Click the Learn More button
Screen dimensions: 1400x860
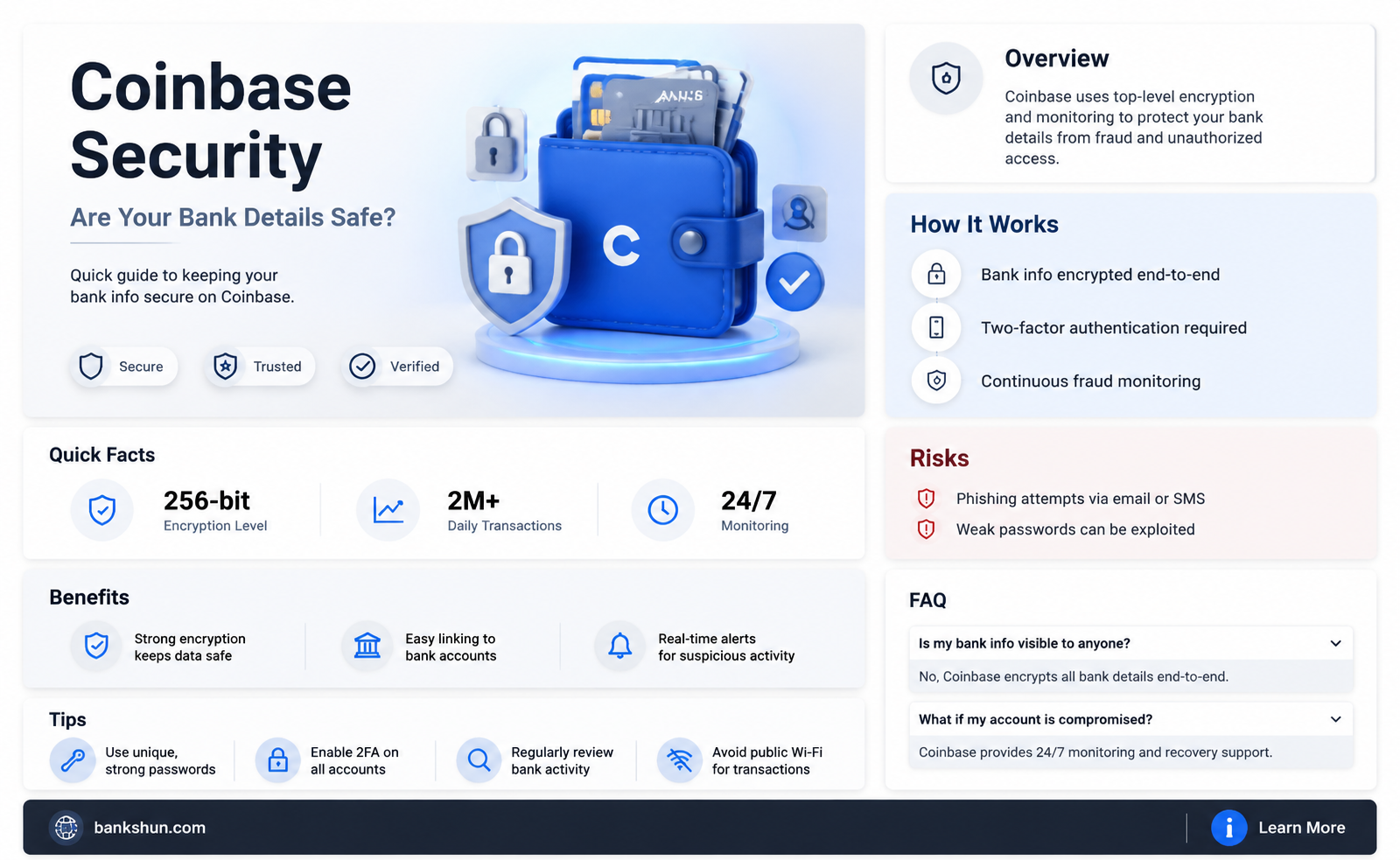(1279, 828)
